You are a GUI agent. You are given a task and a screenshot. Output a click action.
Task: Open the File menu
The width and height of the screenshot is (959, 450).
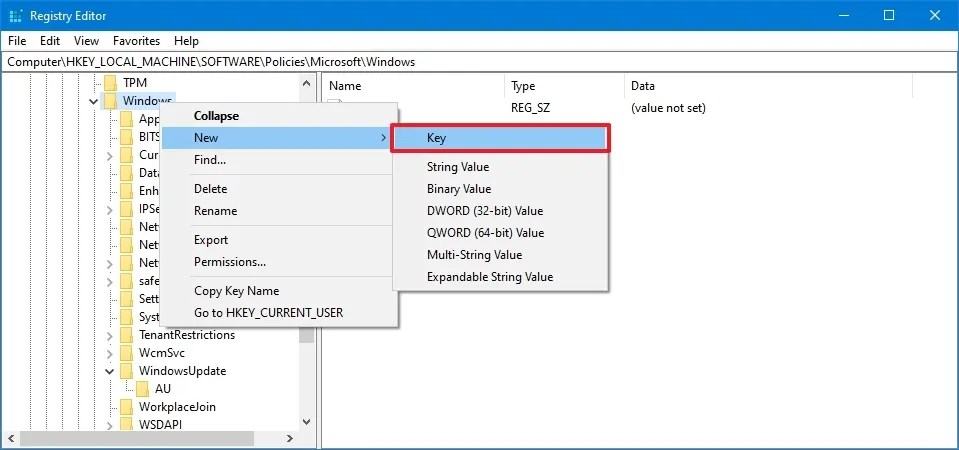pos(17,41)
